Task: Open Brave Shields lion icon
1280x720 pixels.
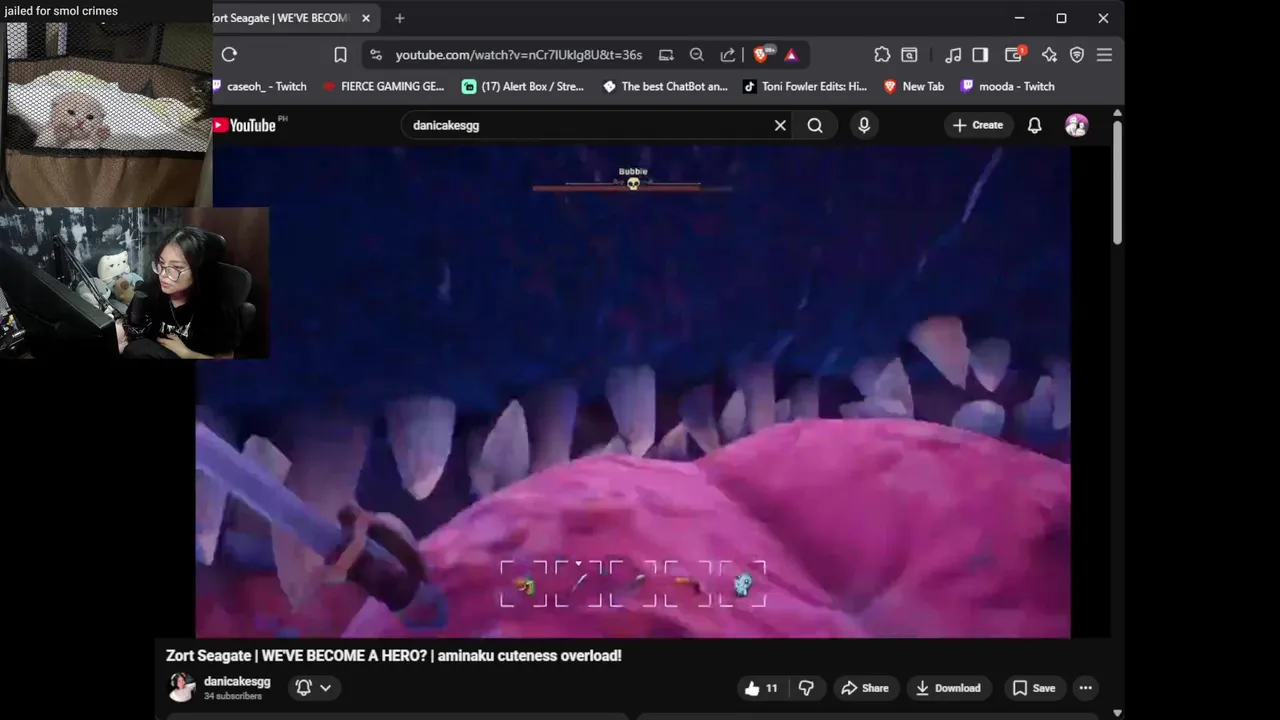Action: tap(762, 55)
